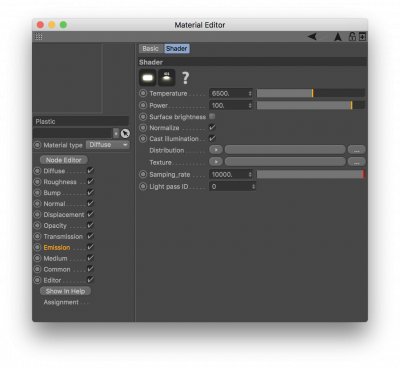Go back with the left arrow icon
Viewport: 400px width, 368px height.
tap(313, 36)
